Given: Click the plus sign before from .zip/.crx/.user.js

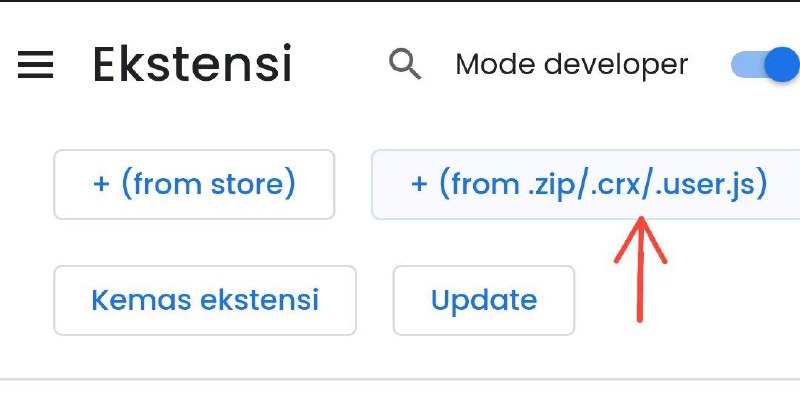Looking at the screenshot, I should (x=419, y=184).
